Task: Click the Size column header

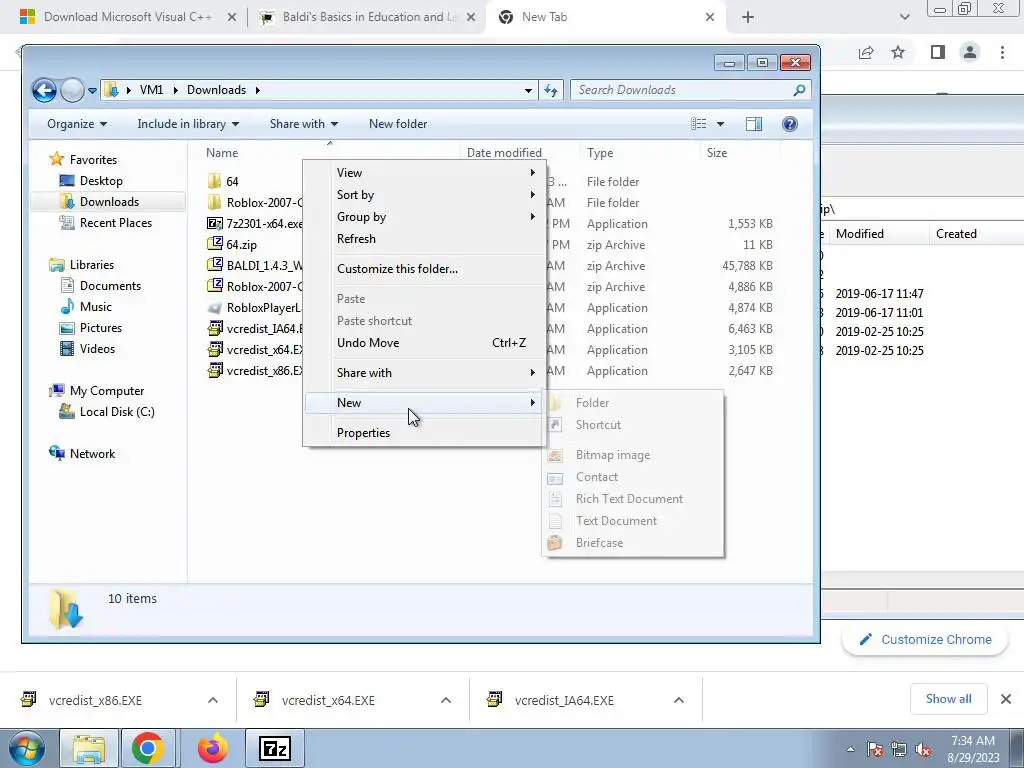Action: click(716, 153)
